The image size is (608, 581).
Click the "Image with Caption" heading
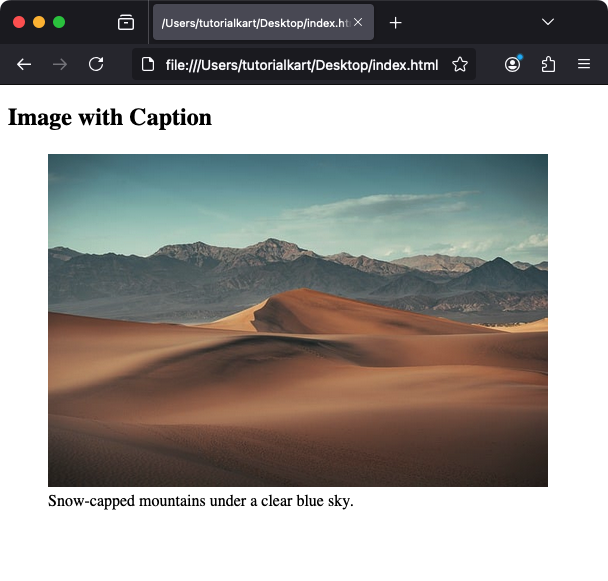coord(110,118)
